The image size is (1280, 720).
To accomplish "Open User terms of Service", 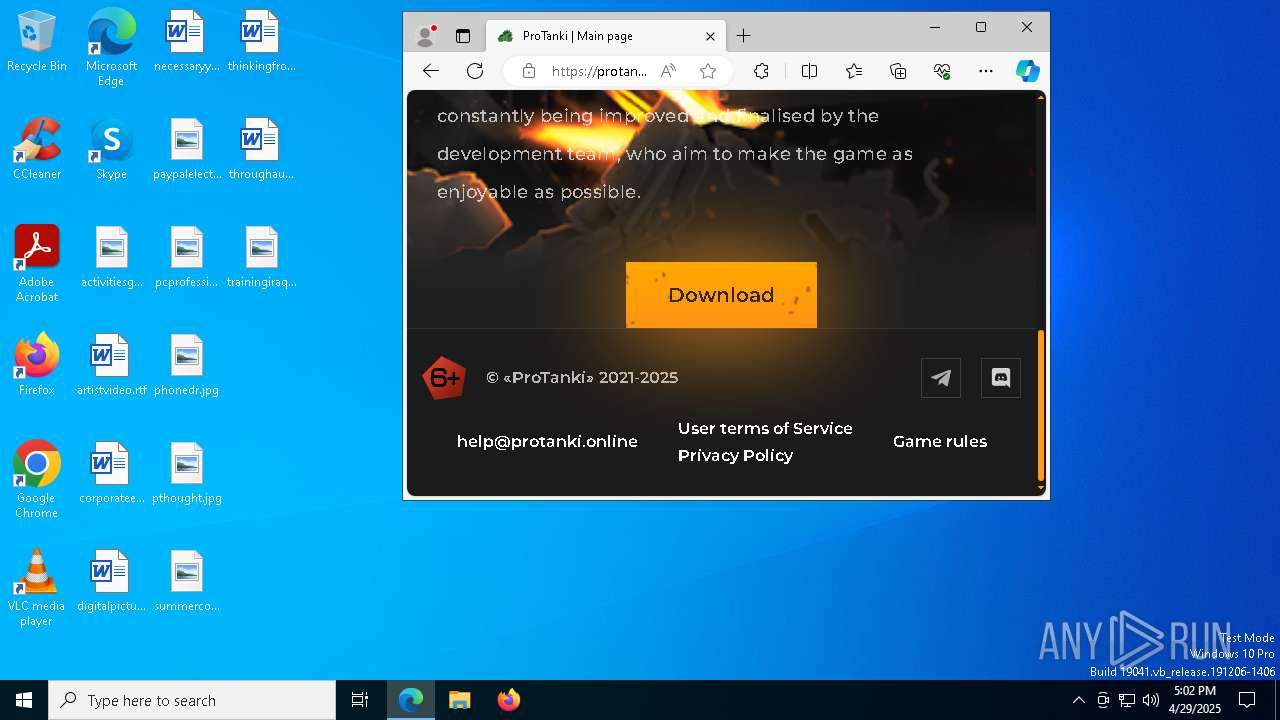I will coord(765,428).
